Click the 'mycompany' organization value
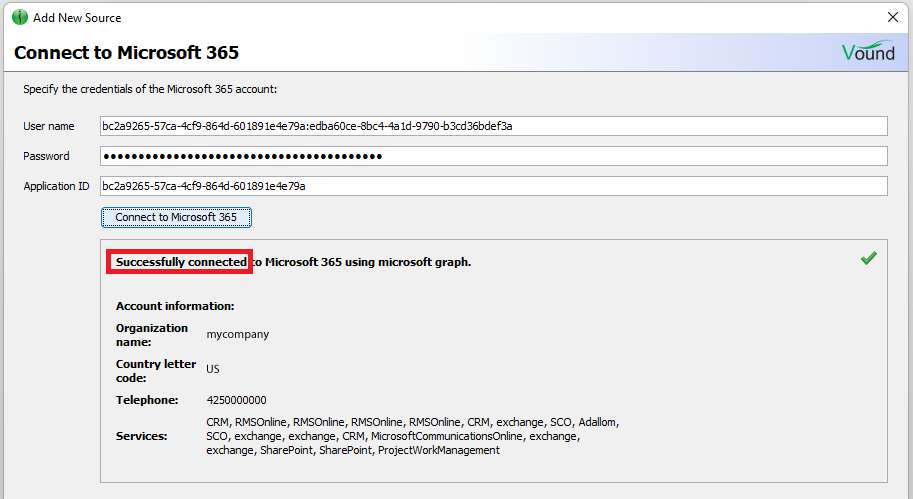The image size is (913, 499). [238, 335]
